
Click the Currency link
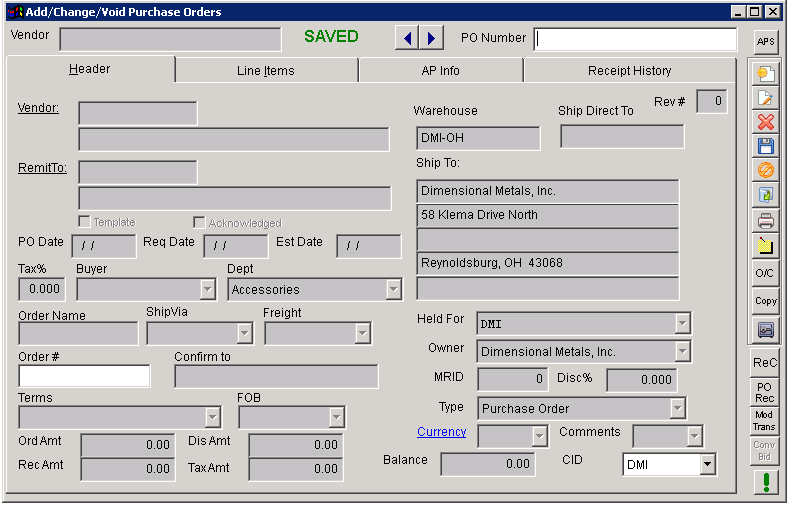(x=441, y=432)
